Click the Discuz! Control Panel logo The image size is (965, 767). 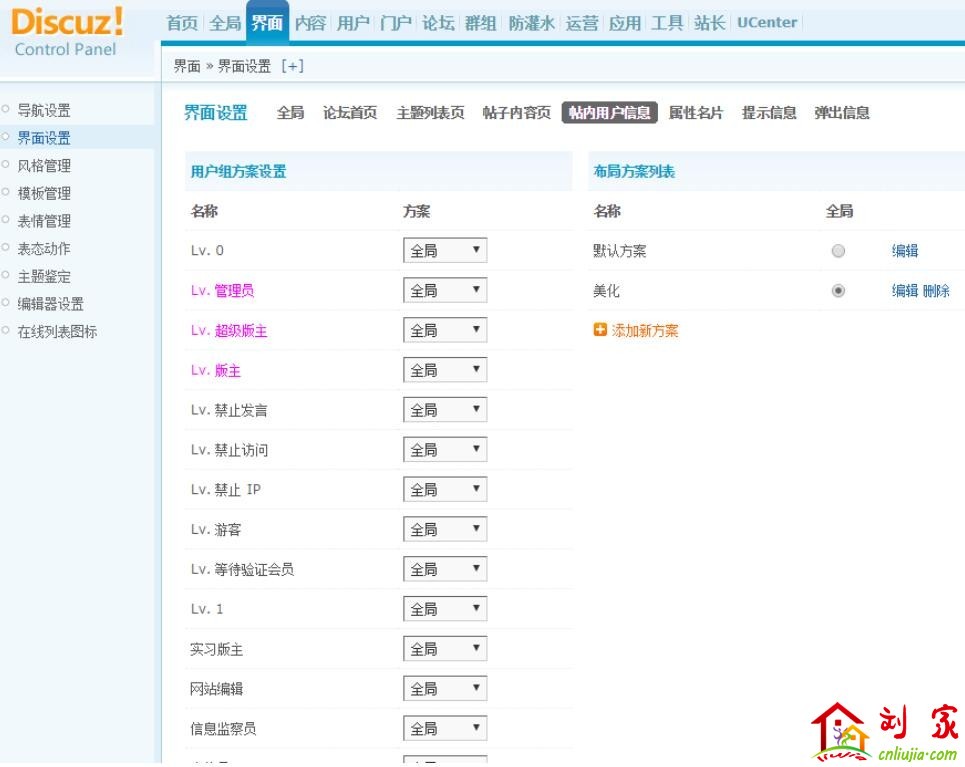click(x=68, y=32)
